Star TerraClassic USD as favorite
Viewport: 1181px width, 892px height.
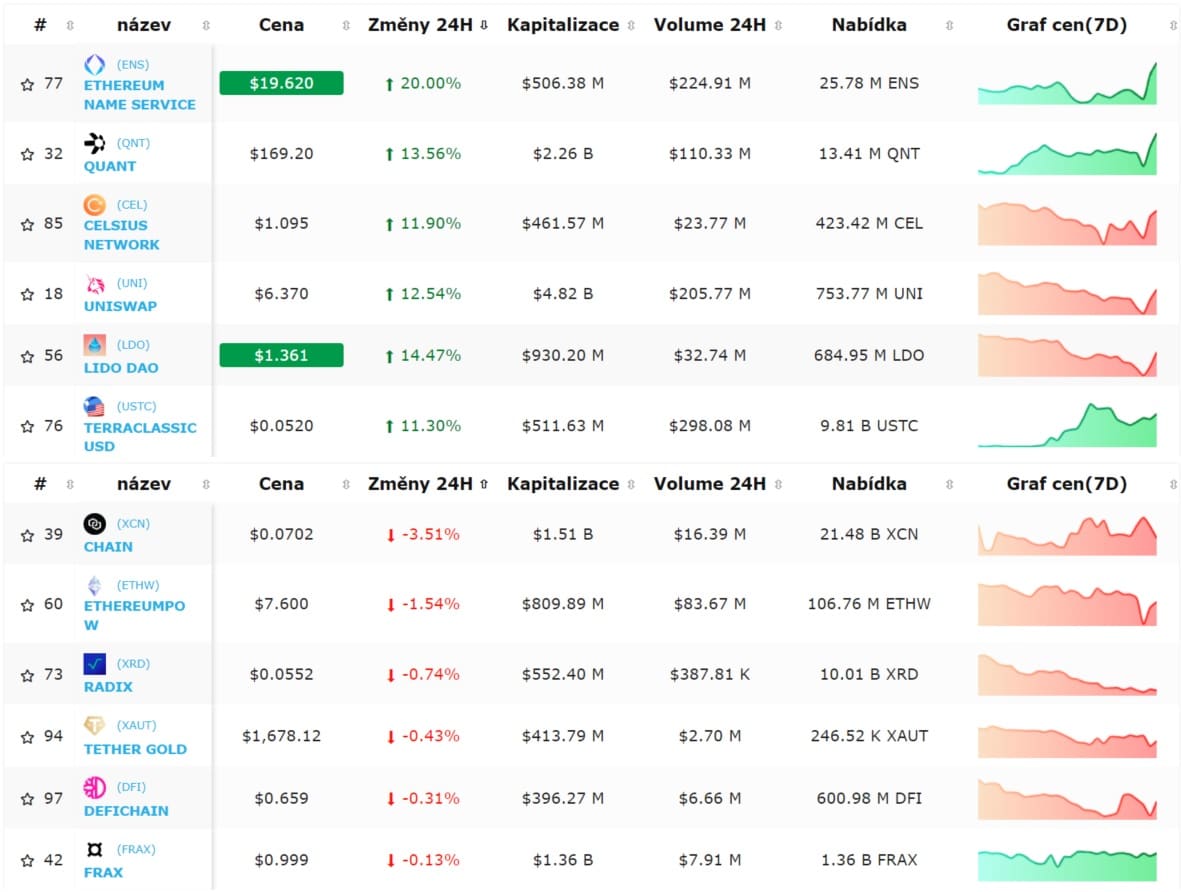pos(27,426)
